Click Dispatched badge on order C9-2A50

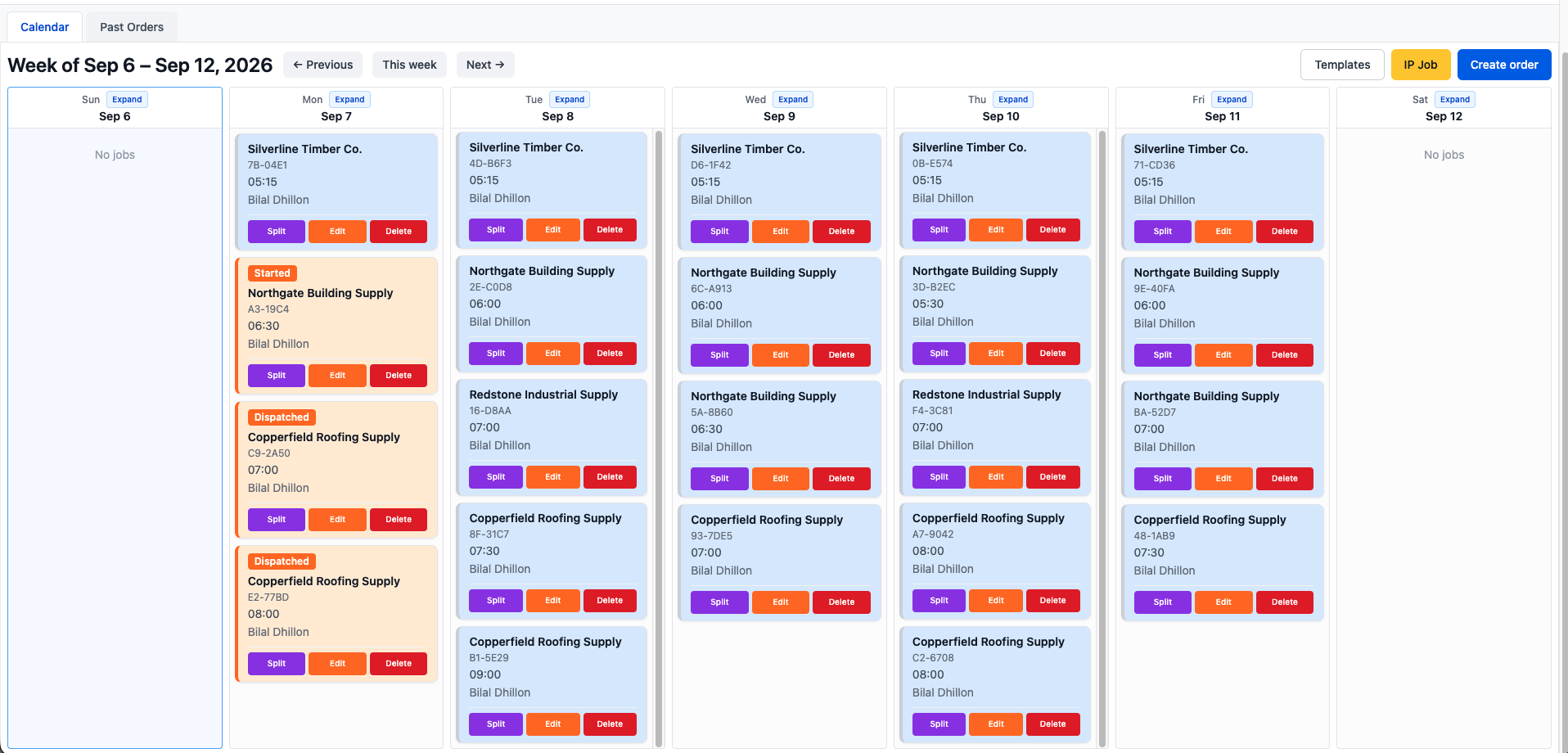[x=282, y=417]
